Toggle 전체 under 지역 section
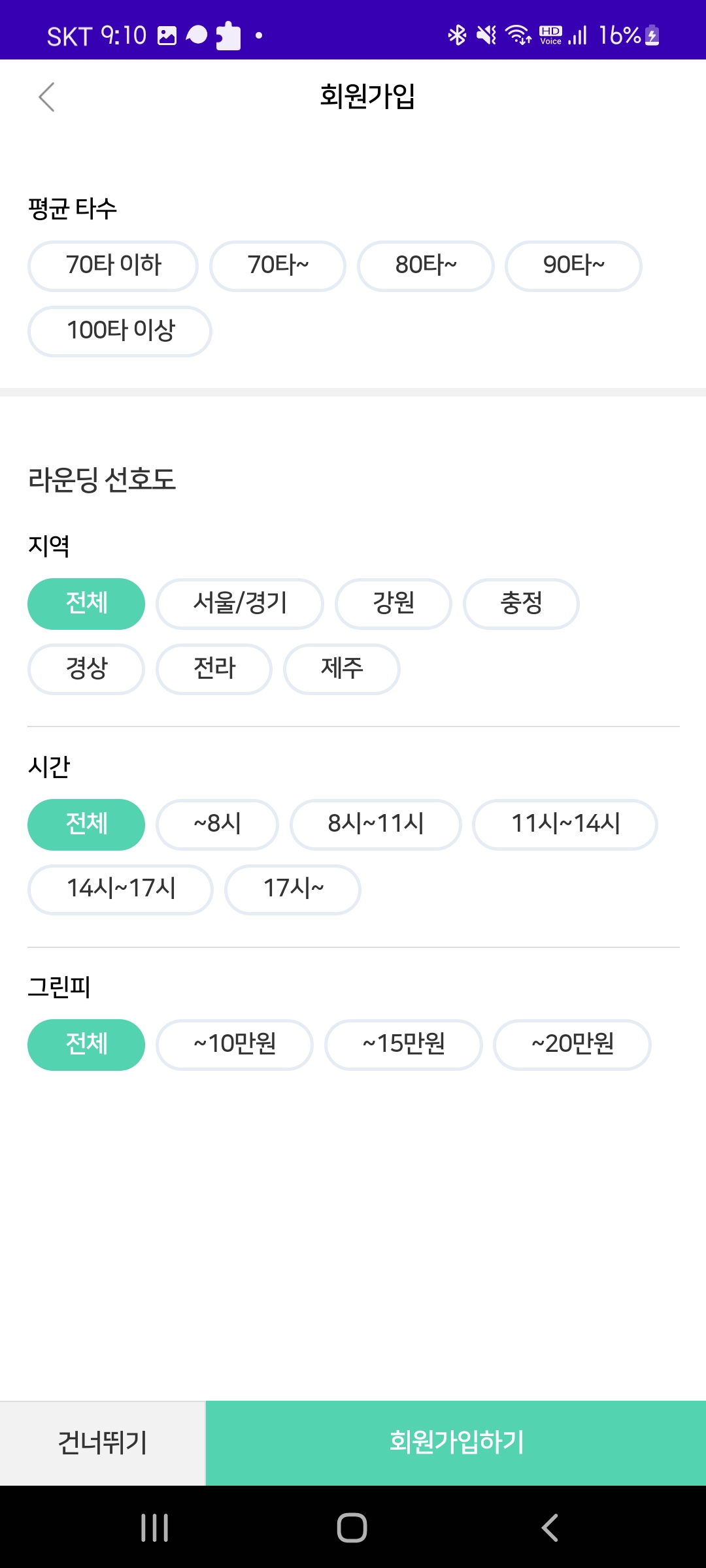 point(86,604)
